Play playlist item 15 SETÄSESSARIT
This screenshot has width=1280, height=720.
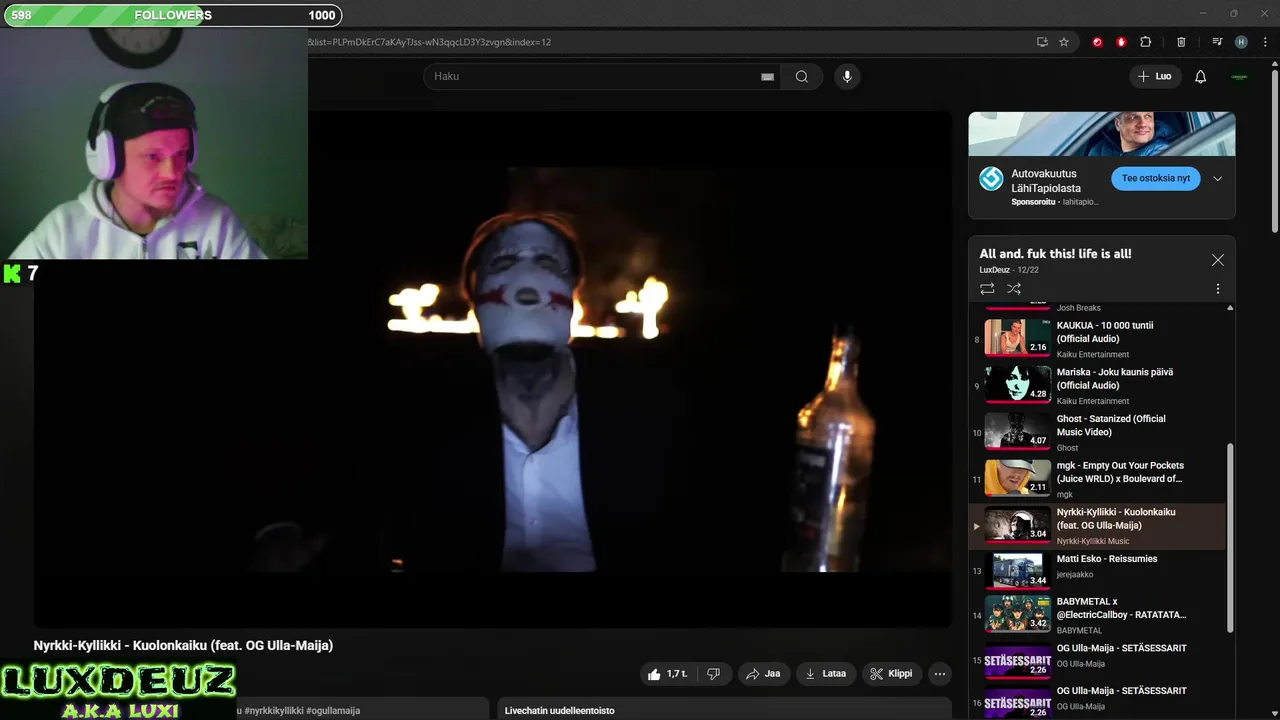point(1097,659)
